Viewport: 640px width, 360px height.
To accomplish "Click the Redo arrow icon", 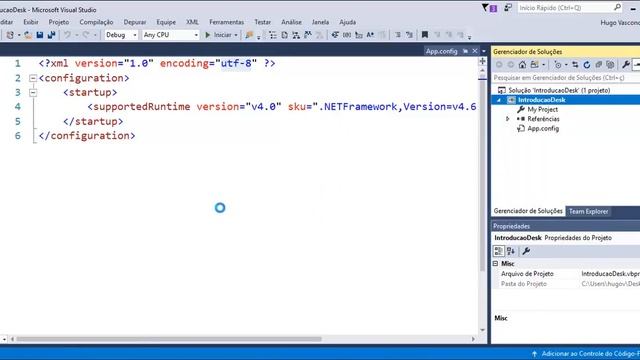I will [86, 35].
